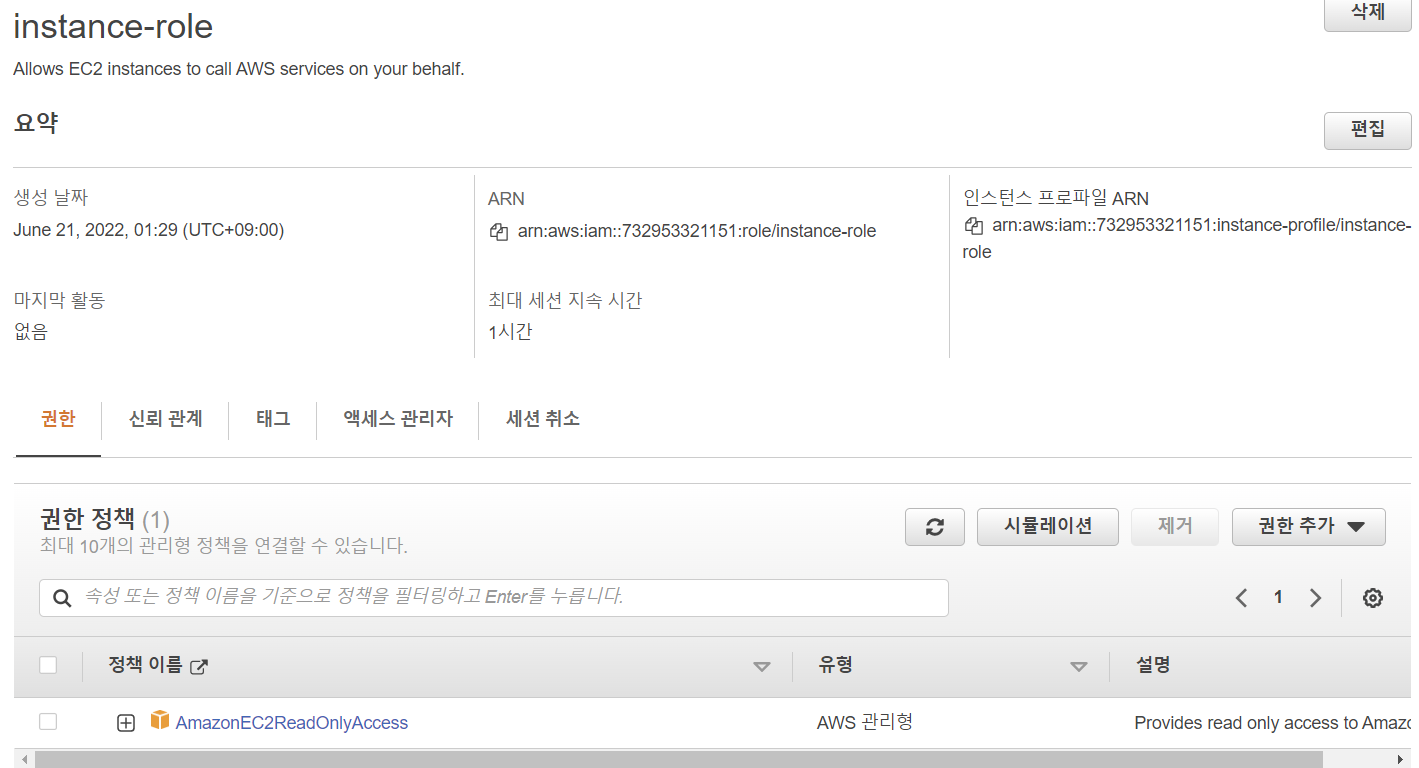Click the AmazonEC2ReadOnlyAccess policy box icon
This screenshot has width=1419, height=768.
(x=159, y=720)
